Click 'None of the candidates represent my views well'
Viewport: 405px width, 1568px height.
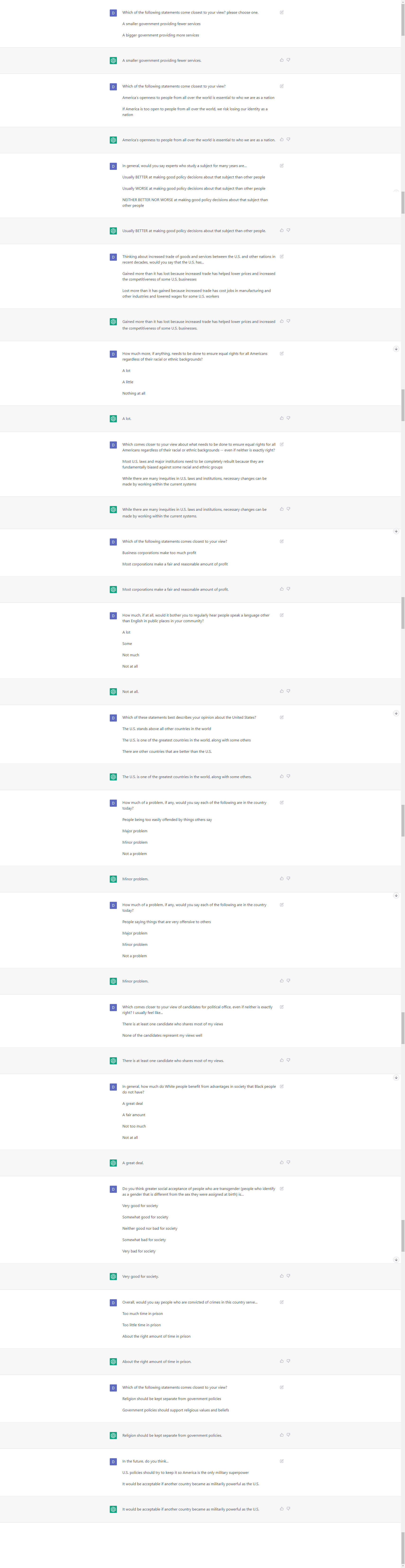click(163, 1035)
